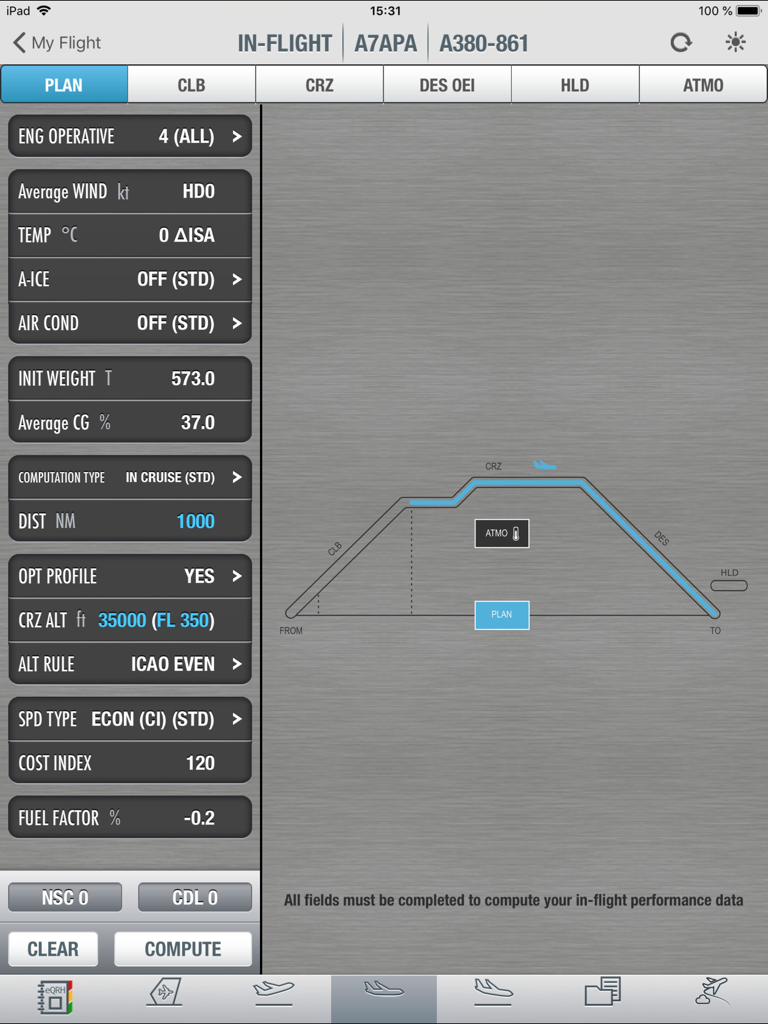Tap the FROM label on diagram
Screen dimensions: 768x1024
click(291, 630)
